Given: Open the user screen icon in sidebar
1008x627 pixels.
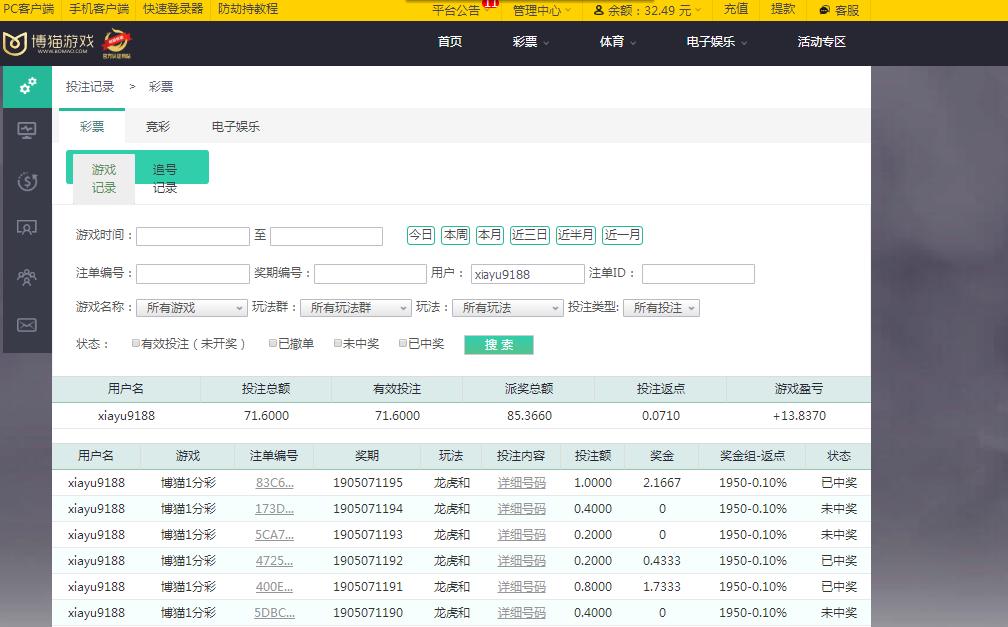Looking at the screenshot, I should (x=27, y=228).
